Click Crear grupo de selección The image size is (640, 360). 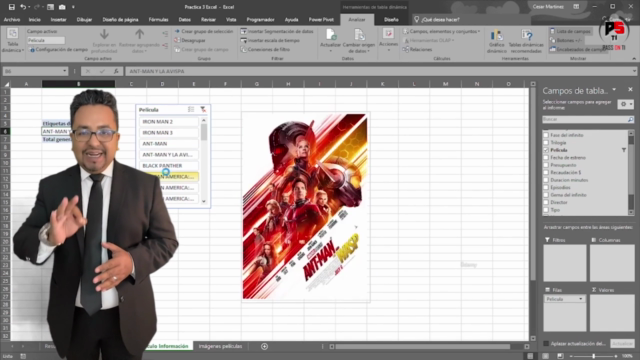[204, 31]
